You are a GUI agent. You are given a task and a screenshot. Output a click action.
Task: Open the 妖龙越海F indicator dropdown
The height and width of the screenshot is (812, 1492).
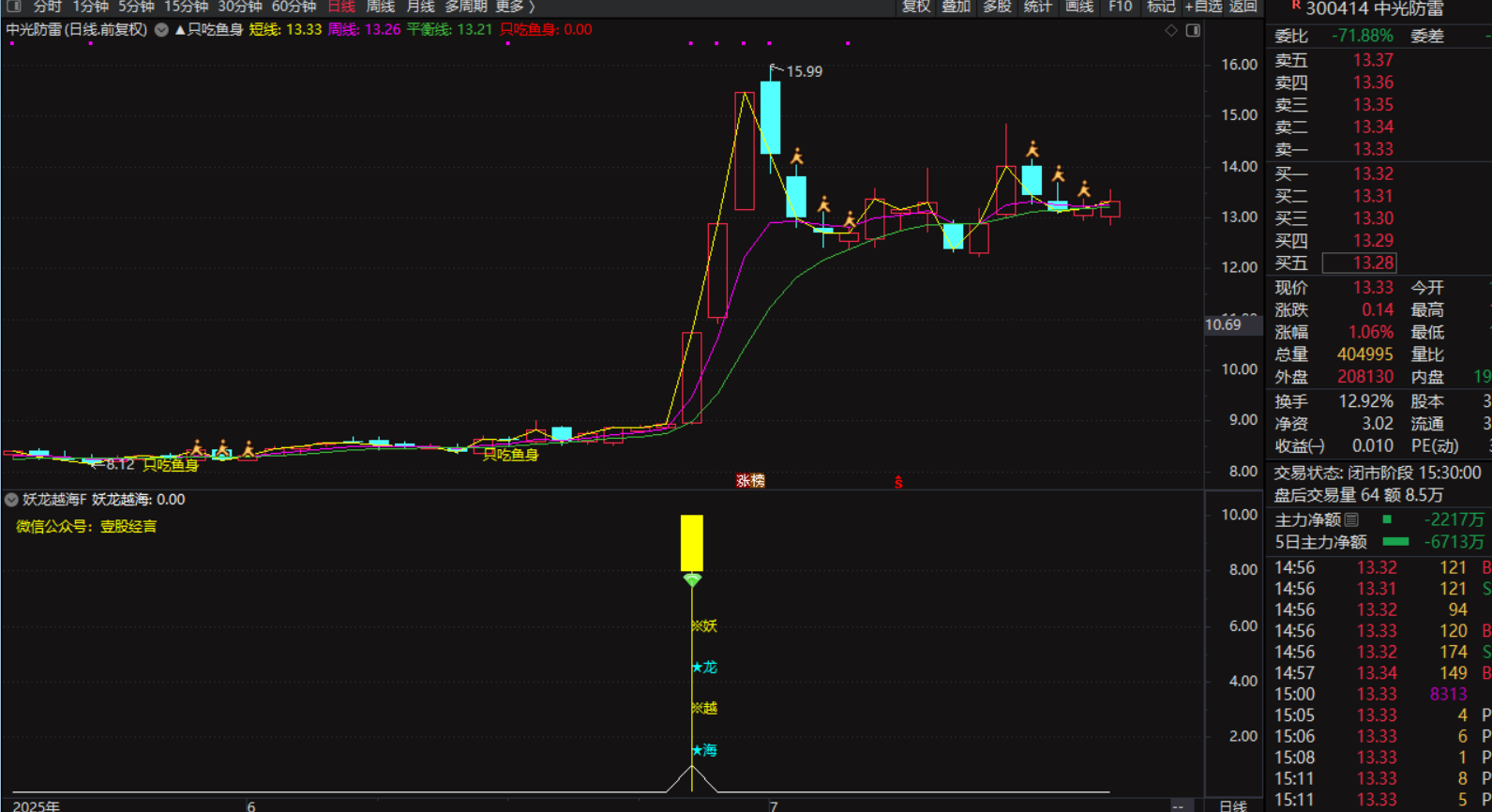[x=11, y=500]
